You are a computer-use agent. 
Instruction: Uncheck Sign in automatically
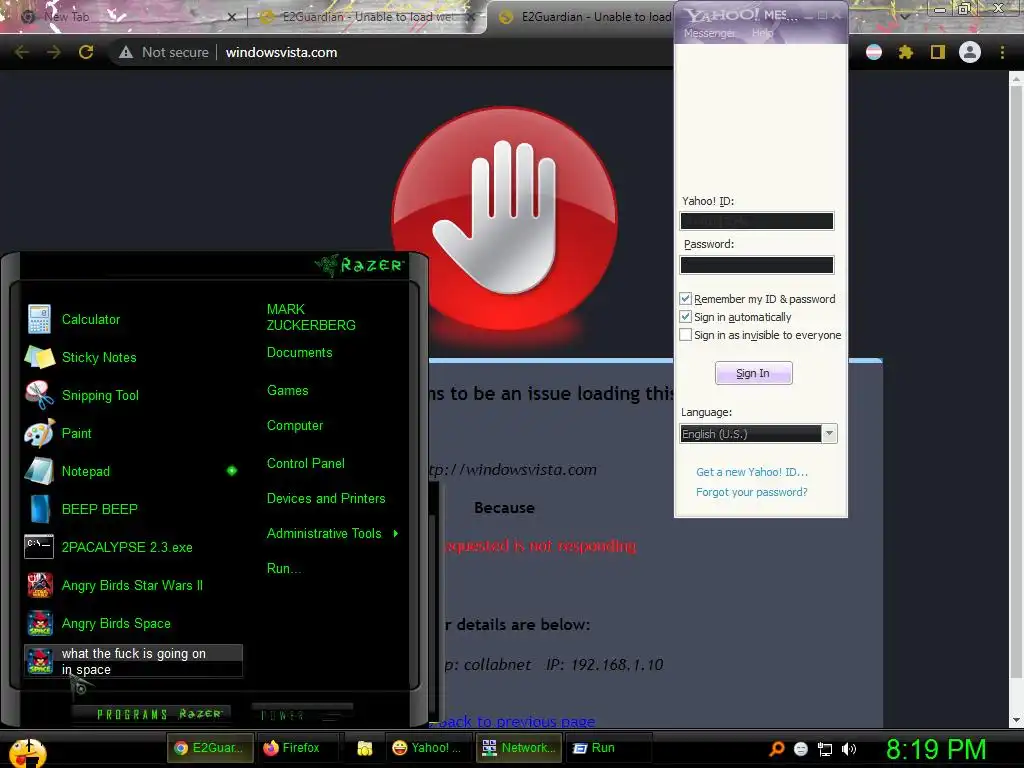click(686, 317)
